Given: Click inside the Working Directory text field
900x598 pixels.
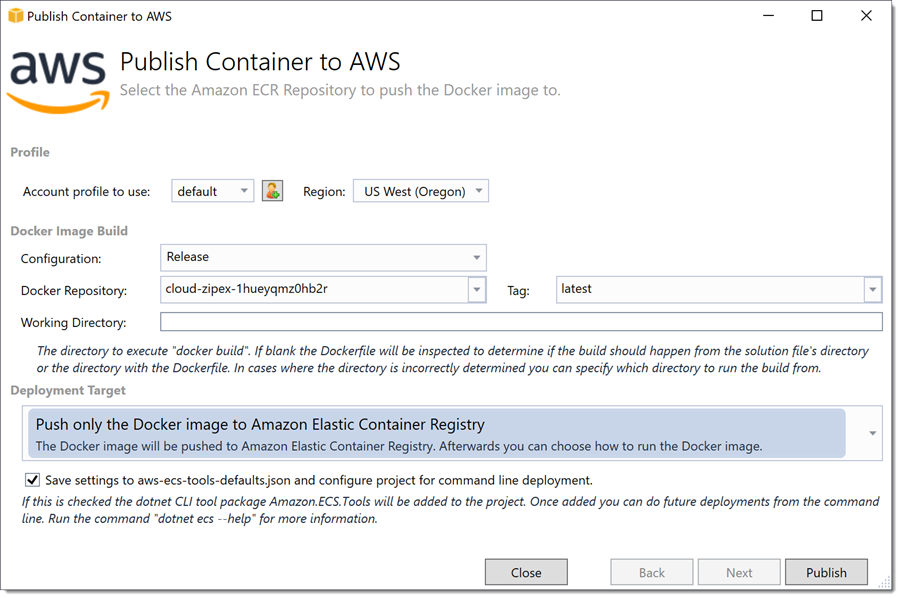Looking at the screenshot, I should pos(521,322).
